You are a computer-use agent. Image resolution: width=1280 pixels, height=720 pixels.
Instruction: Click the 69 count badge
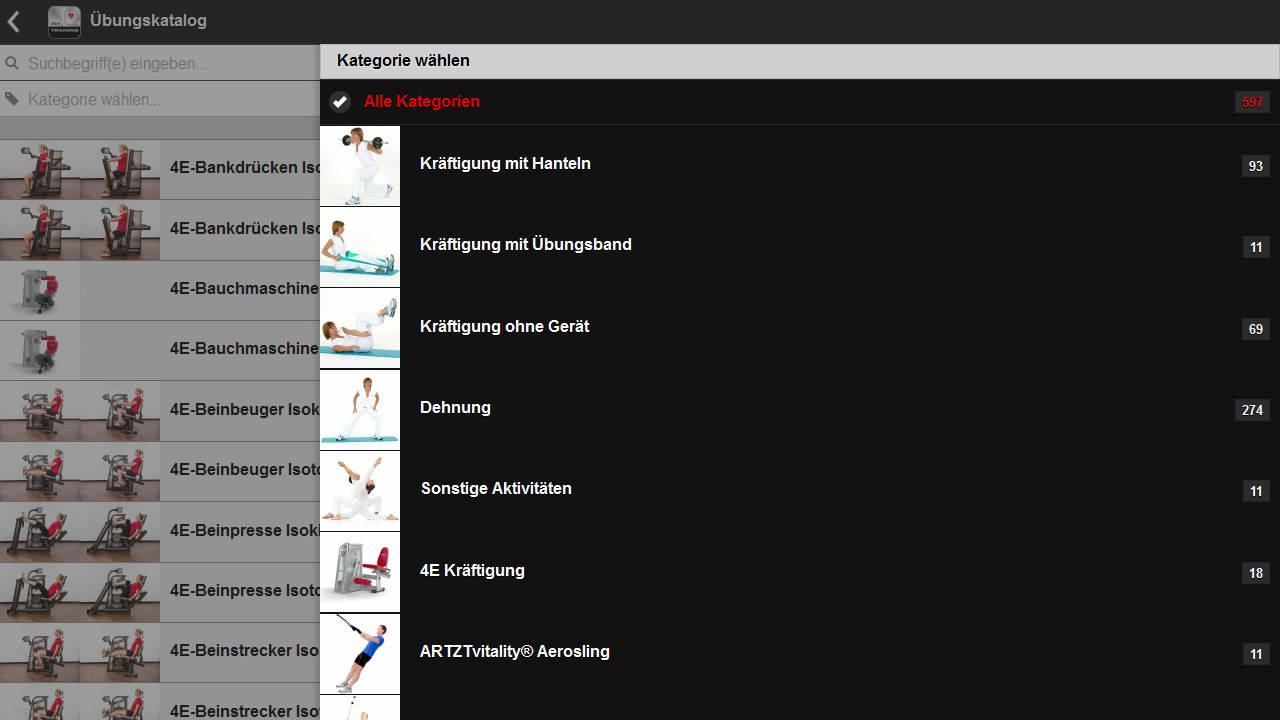(x=1256, y=329)
